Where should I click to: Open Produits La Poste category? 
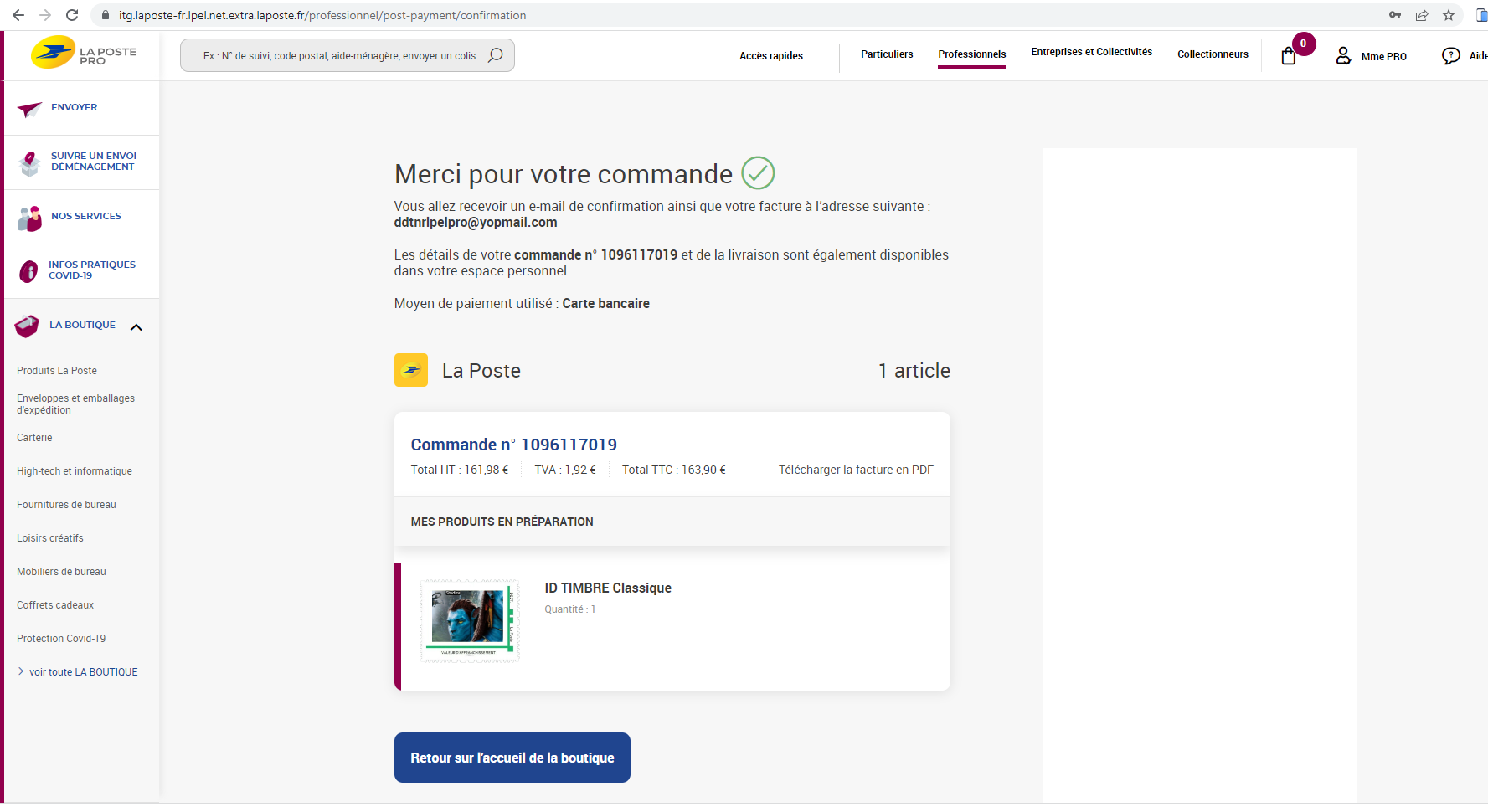pyautogui.click(x=57, y=371)
